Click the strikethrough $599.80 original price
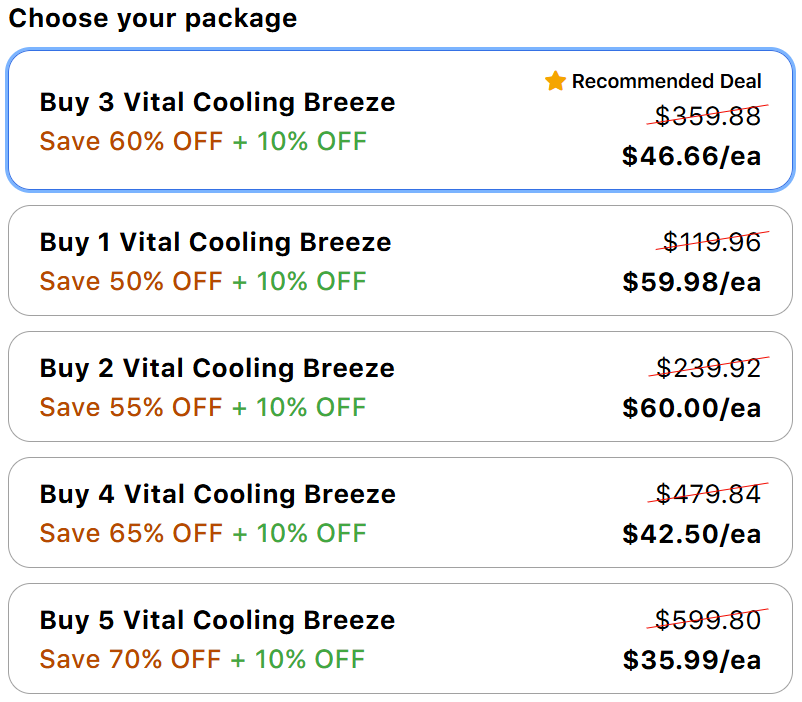 tap(708, 620)
